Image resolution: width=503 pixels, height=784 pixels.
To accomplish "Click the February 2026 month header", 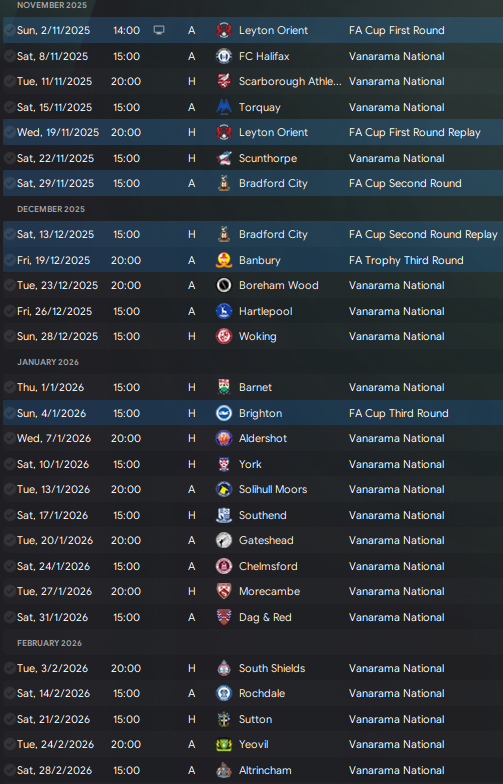I will 50,643.
